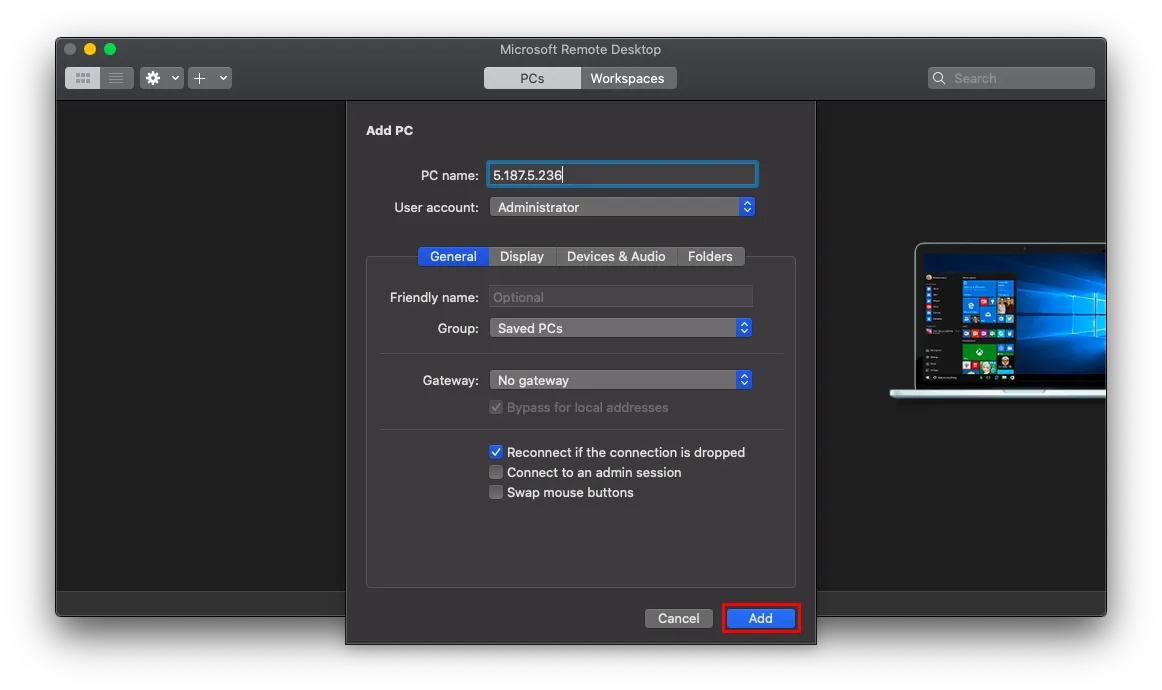Viewport: 1162px width, 690px height.
Task: Toggle Reconnect if the connection is dropped
Action: point(496,452)
